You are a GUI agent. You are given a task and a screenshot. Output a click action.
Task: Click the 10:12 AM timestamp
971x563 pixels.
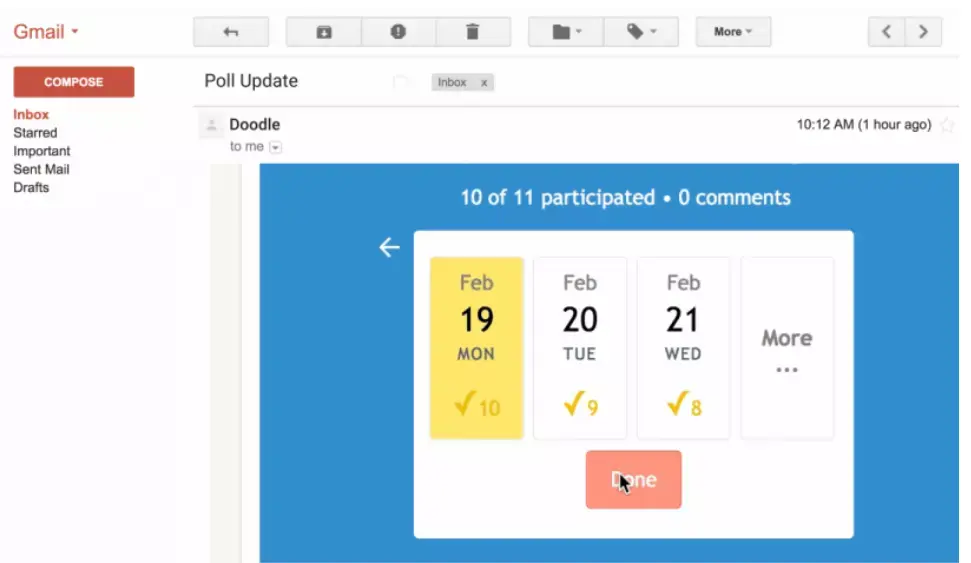pos(864,124)
